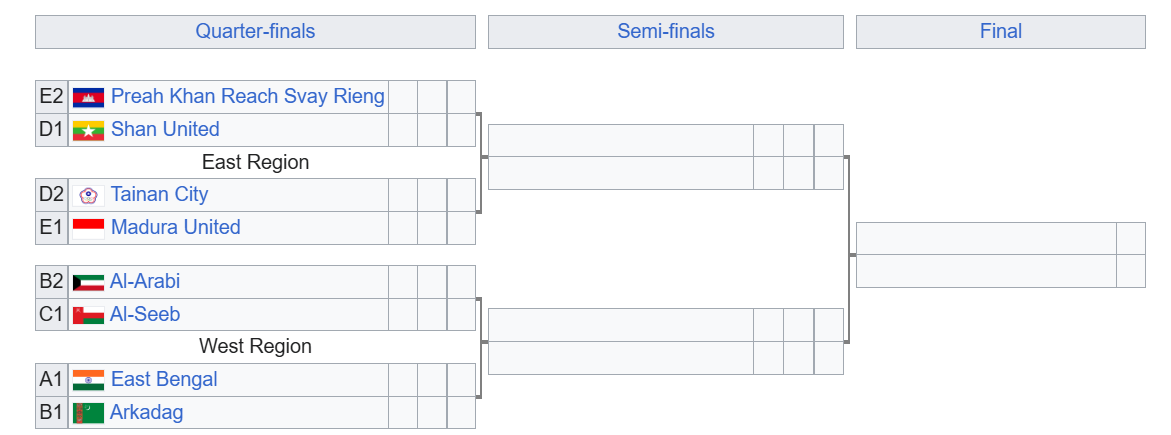Open the Final header link
Screen dimensions: 1171x435
click(x=1001, y=31)
